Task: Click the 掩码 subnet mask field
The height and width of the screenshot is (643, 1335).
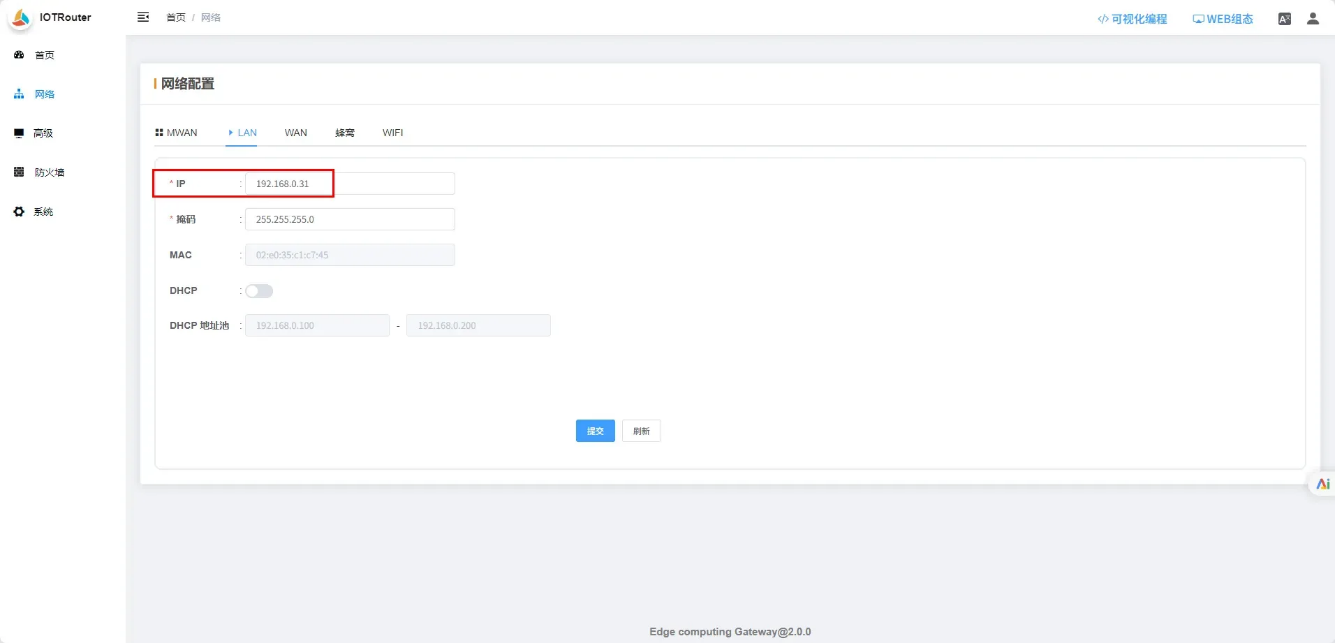Action: click(349, 219)
